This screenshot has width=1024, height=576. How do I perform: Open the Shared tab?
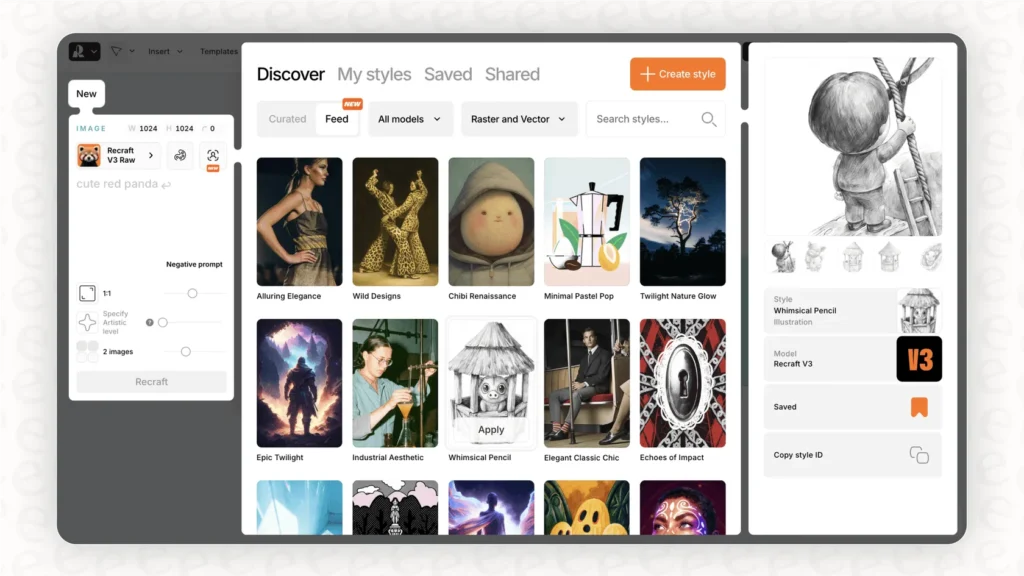[x=512, y=74]
